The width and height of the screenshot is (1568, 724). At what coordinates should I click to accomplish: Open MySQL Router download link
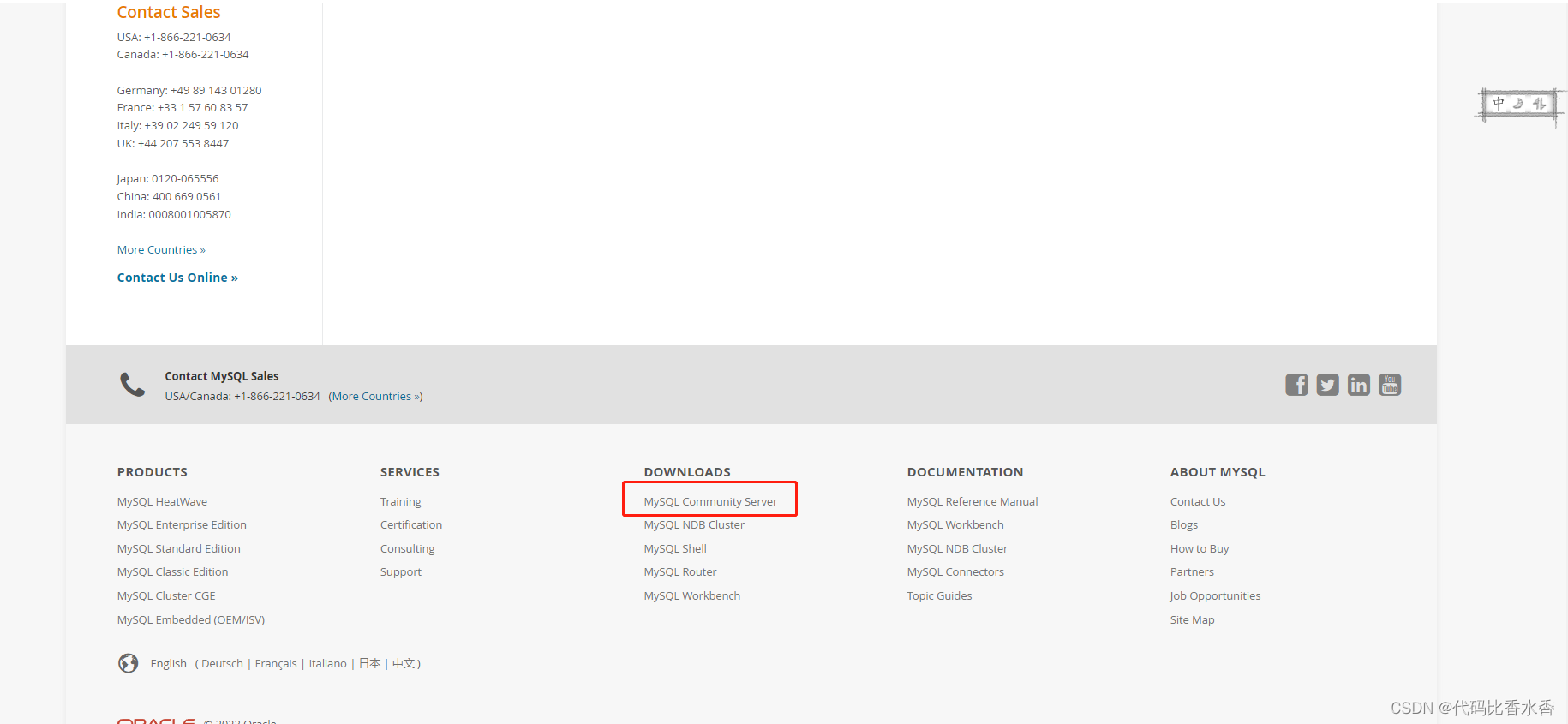(680, 572)
